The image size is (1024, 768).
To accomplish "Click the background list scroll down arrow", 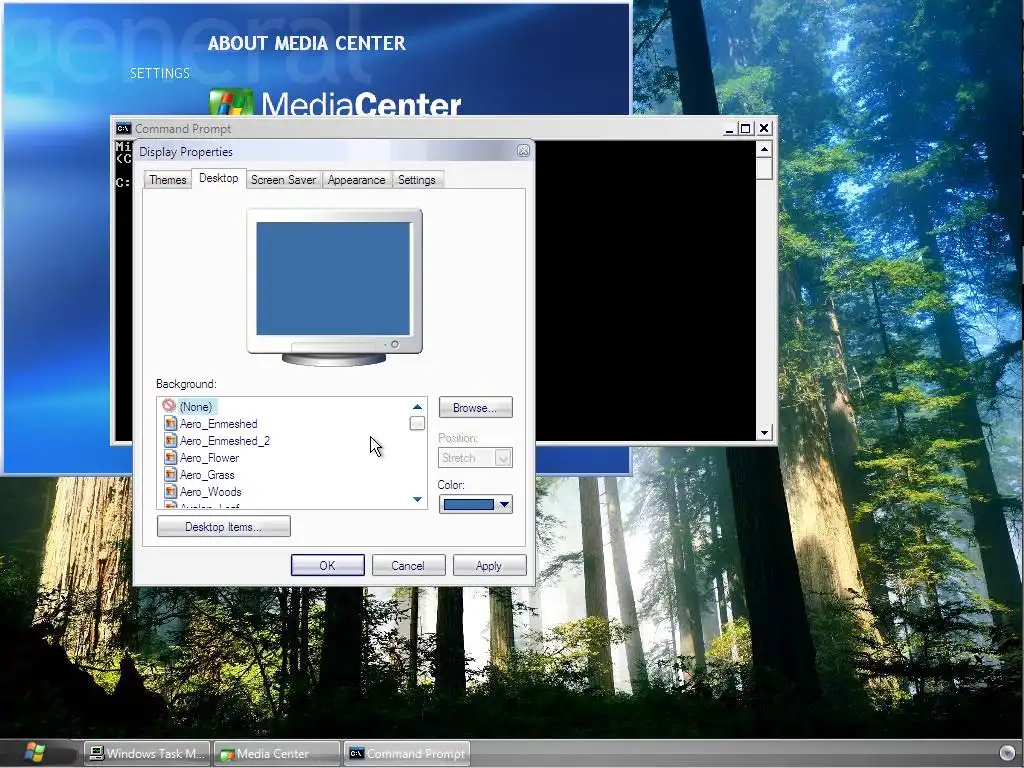I will (417, 500).
